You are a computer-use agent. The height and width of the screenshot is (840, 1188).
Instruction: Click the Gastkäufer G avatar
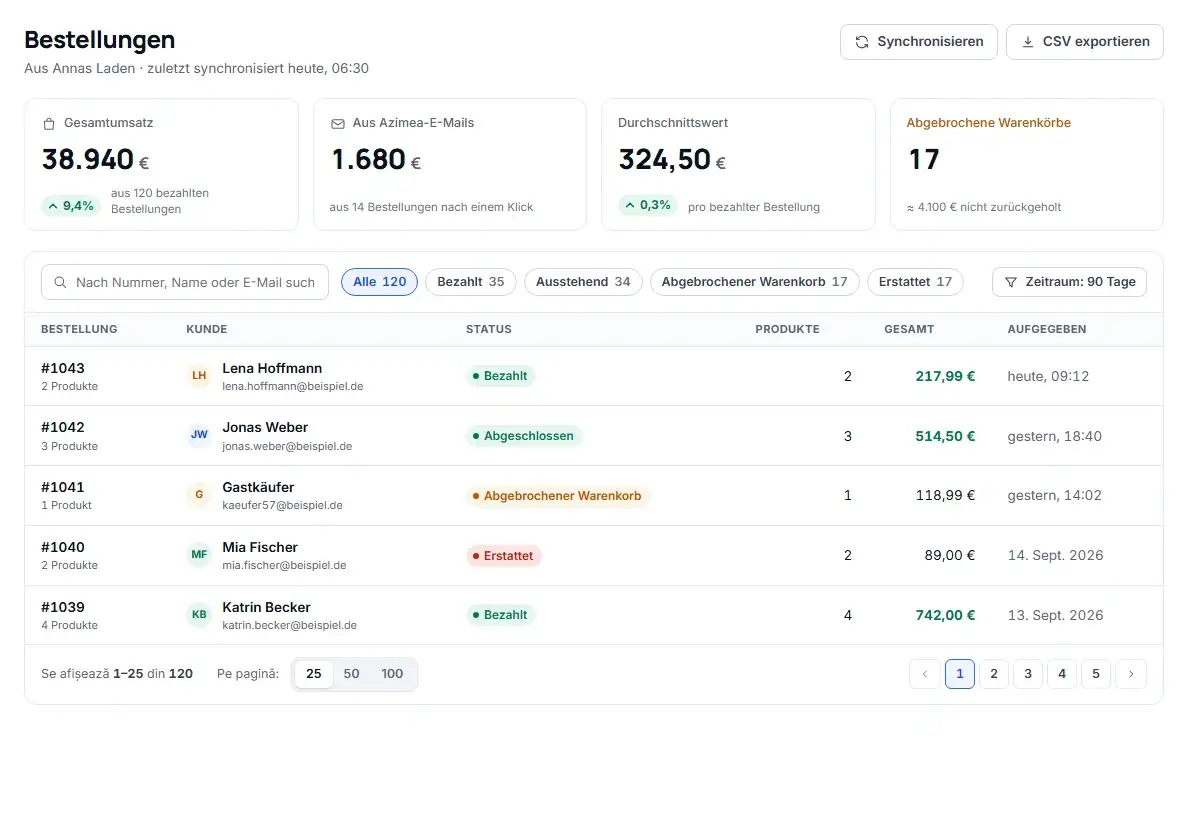[x=199, y=495]
